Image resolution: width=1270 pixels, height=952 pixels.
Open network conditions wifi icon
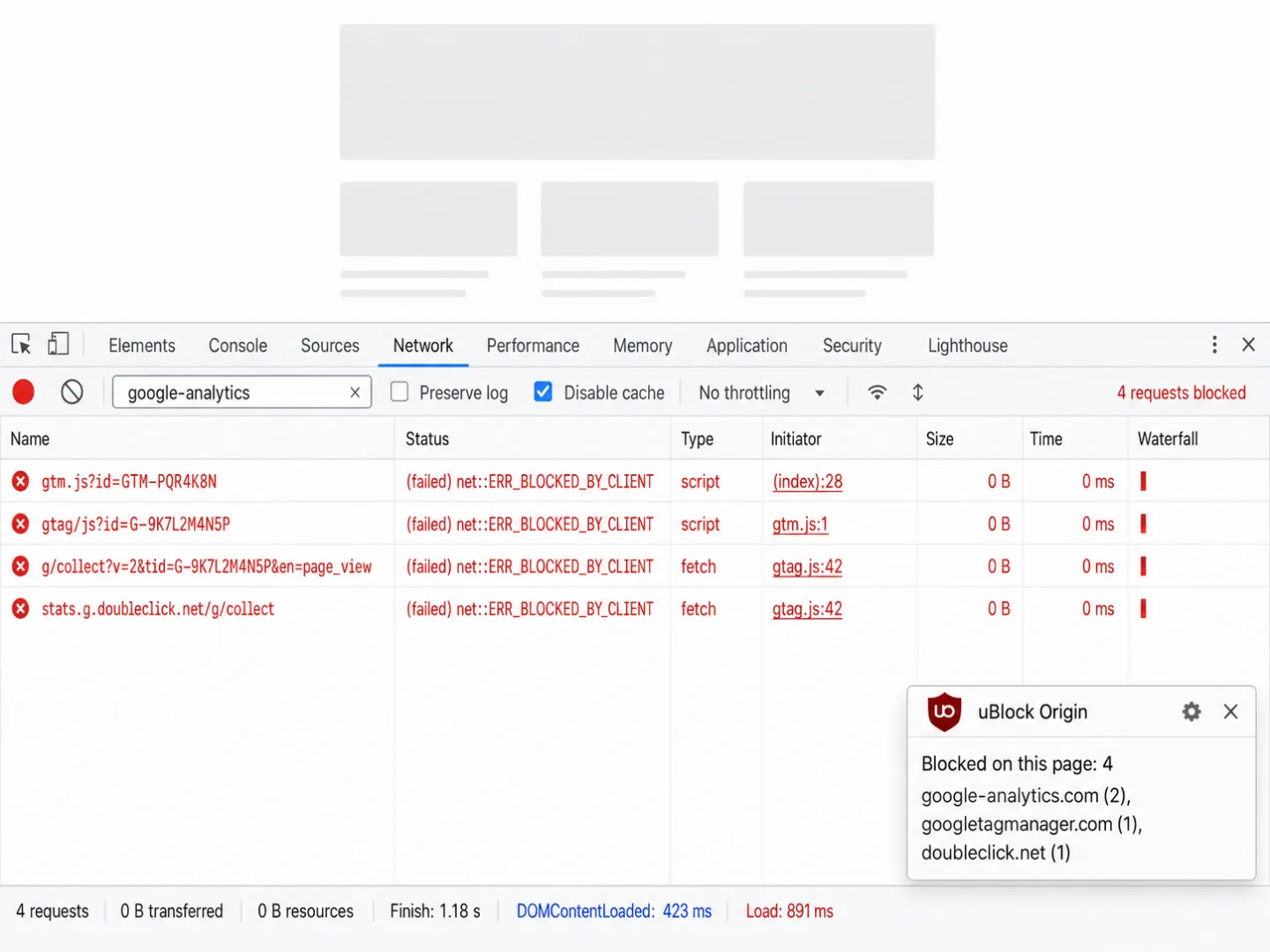[877, 392]
